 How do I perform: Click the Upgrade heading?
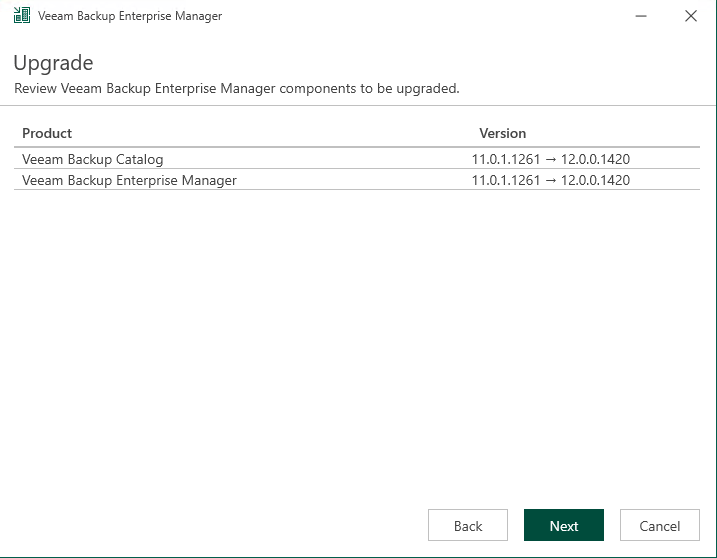click(54, 63)
